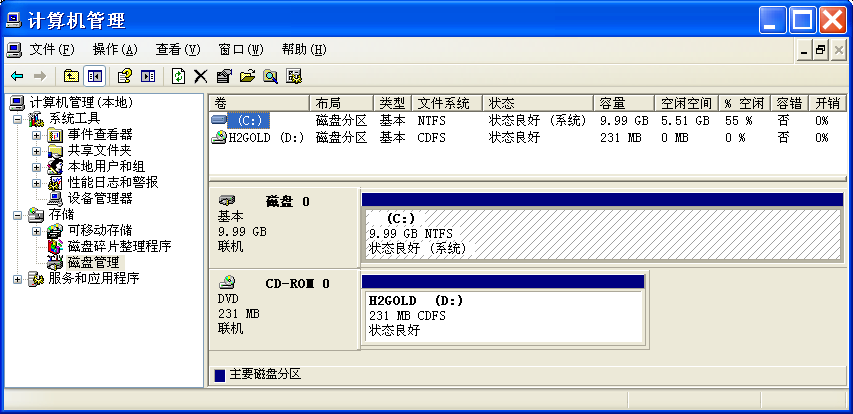Select the (C:) row in volume list
853x414 pixels.
pyautogui.click(x=528, y=121)
